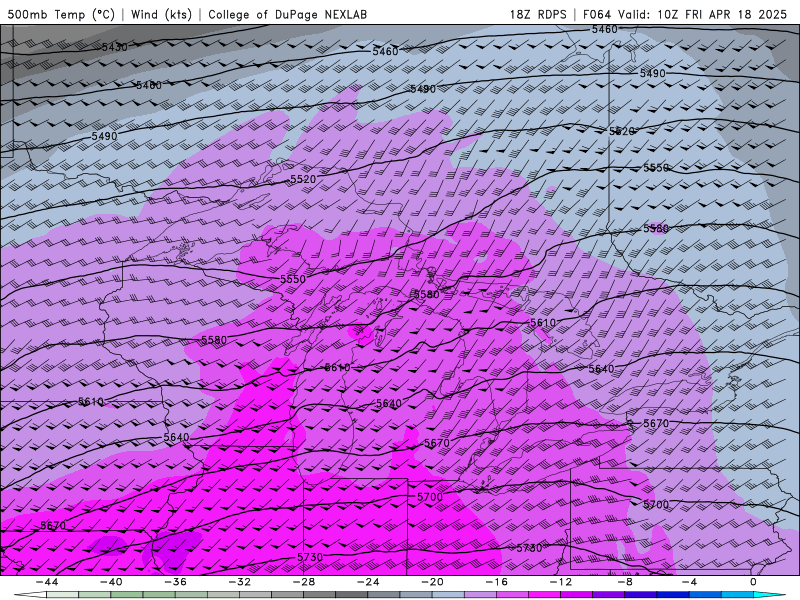
Task: Click the 0 color scale label
Action: (x=754, y=582)
